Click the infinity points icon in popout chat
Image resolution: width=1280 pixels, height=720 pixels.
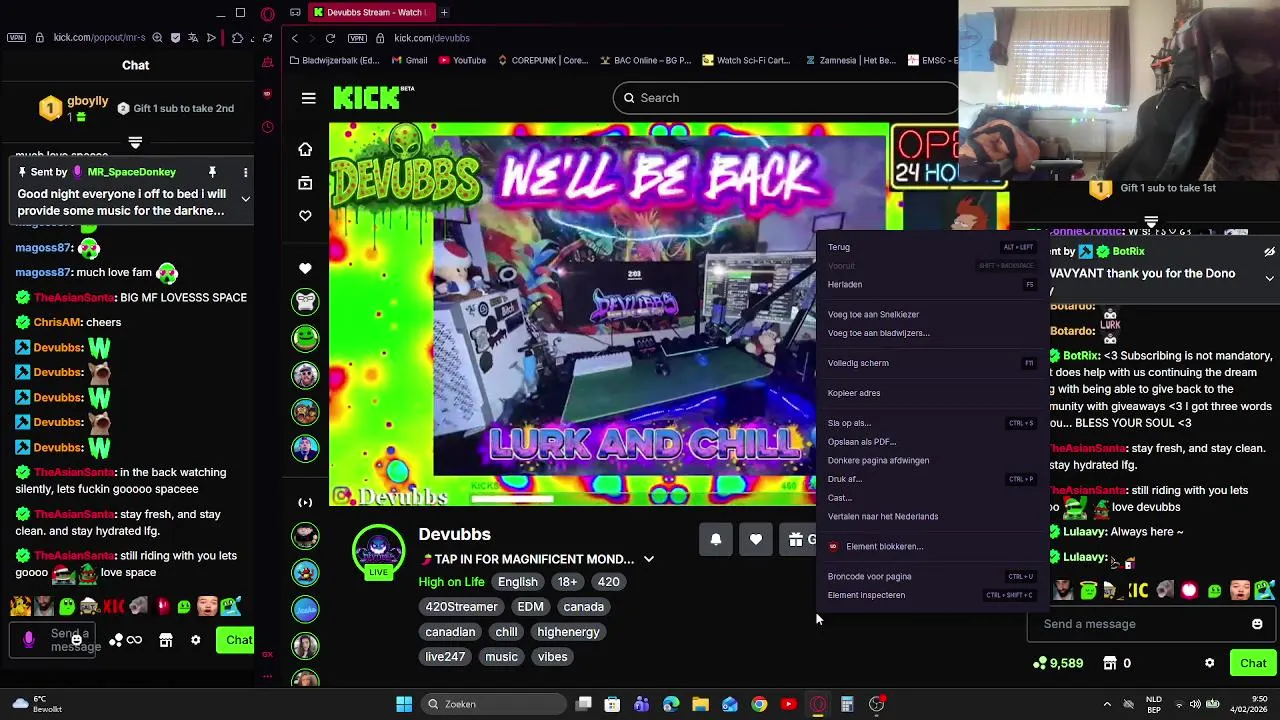(134, 640)
